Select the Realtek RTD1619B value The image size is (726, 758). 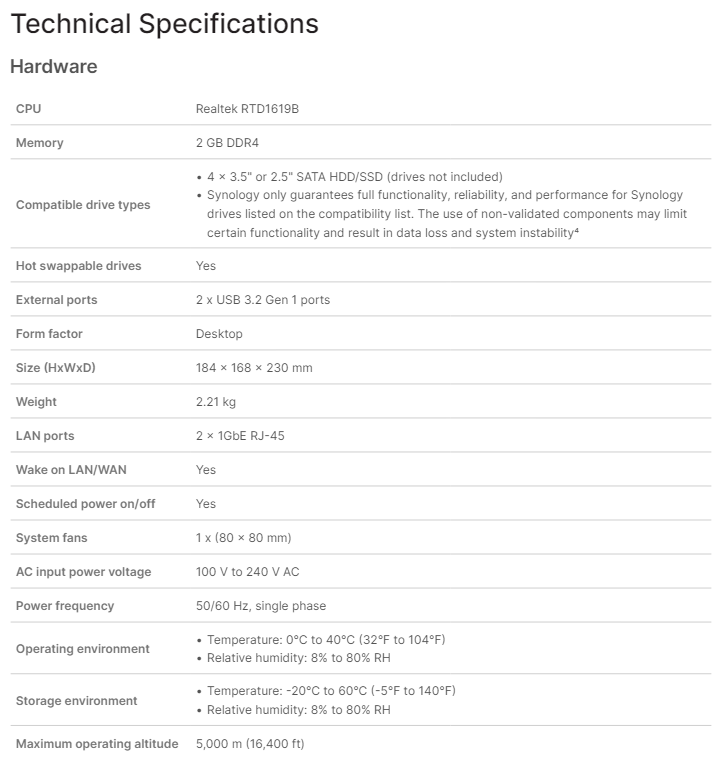coord(247,108)
